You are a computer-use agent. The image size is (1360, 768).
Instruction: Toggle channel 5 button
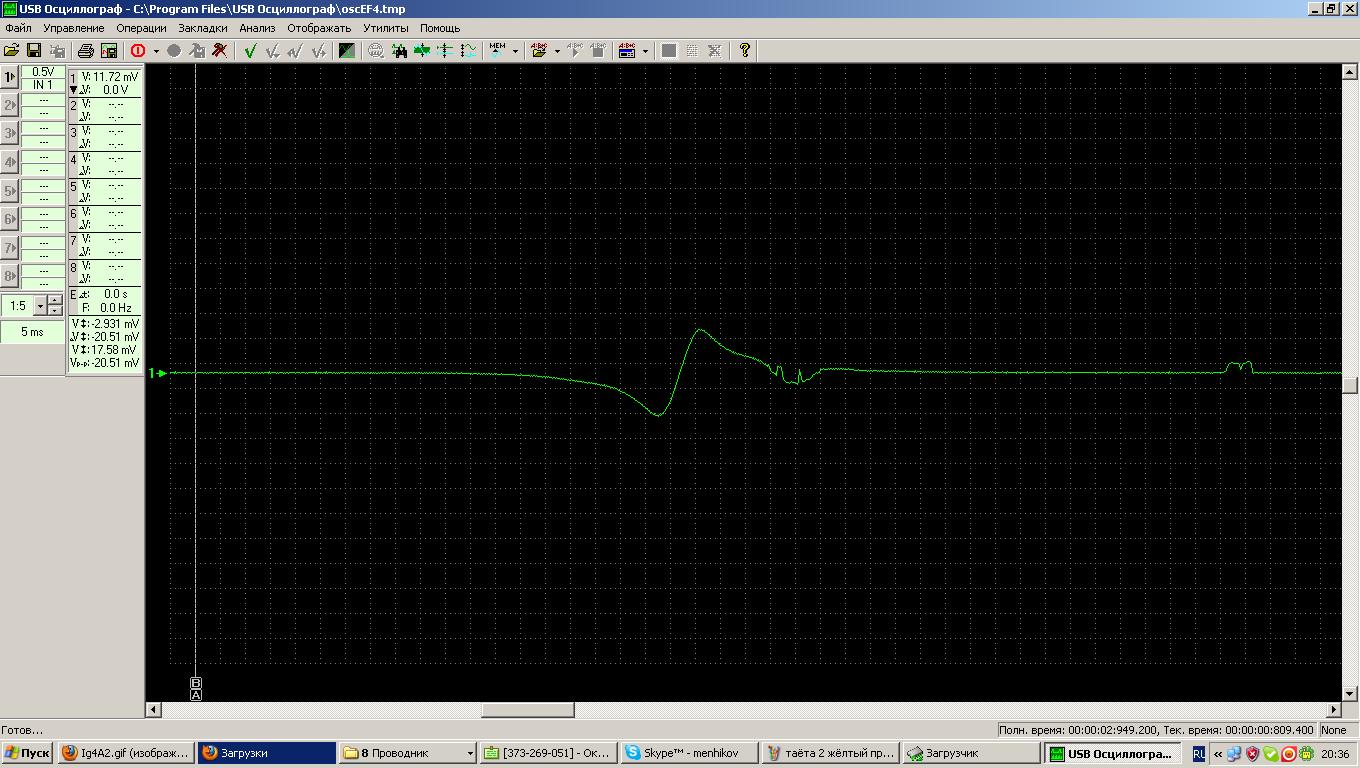tap(10, 191)
